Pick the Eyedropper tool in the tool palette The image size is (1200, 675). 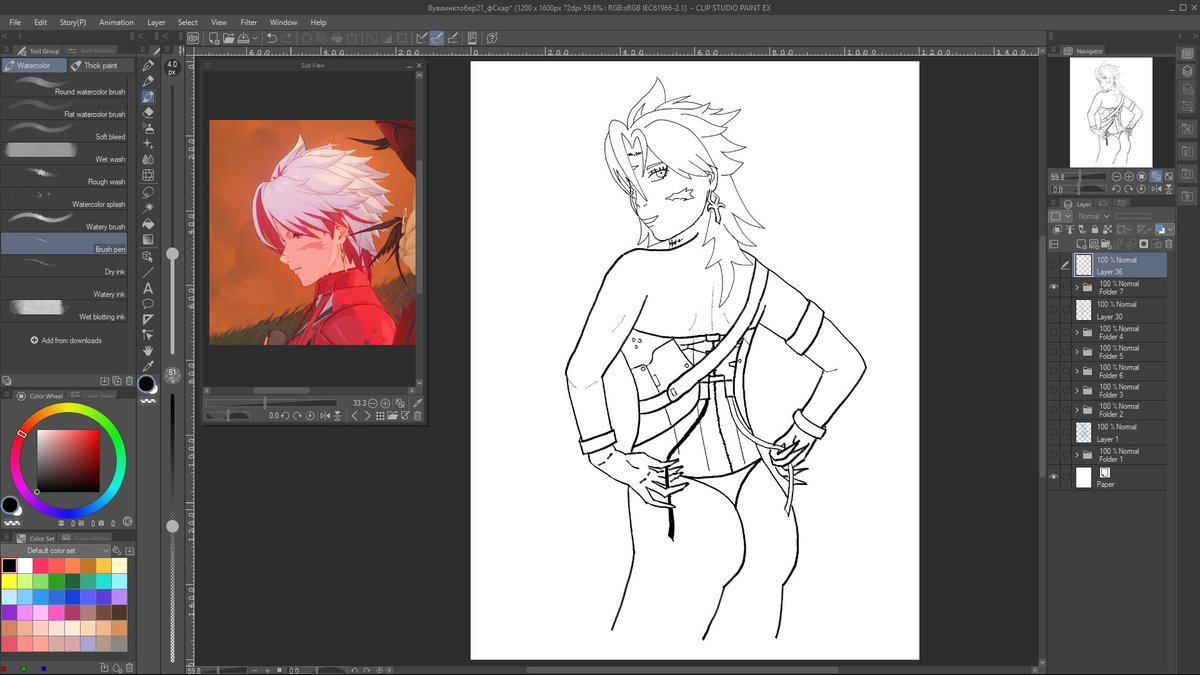[x=148, y=367]
